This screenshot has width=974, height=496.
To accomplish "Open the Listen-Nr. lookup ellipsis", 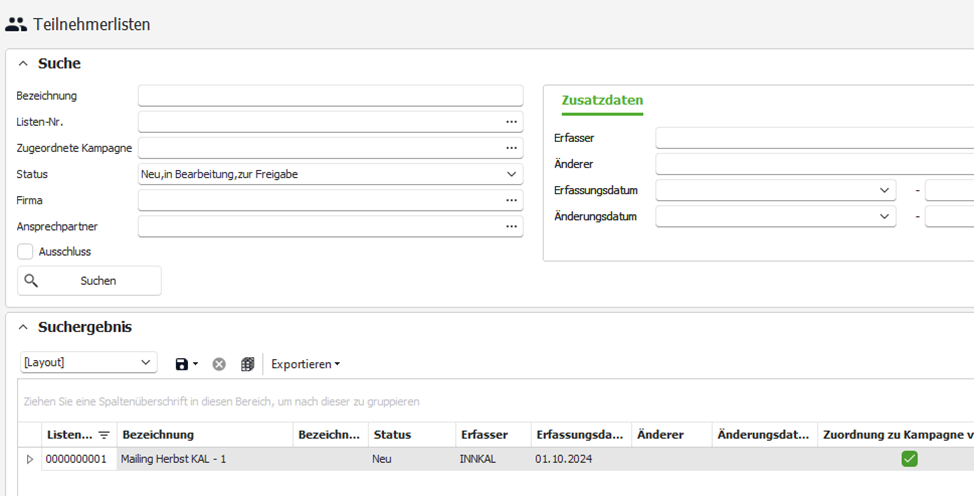I will tap(512, 122).
